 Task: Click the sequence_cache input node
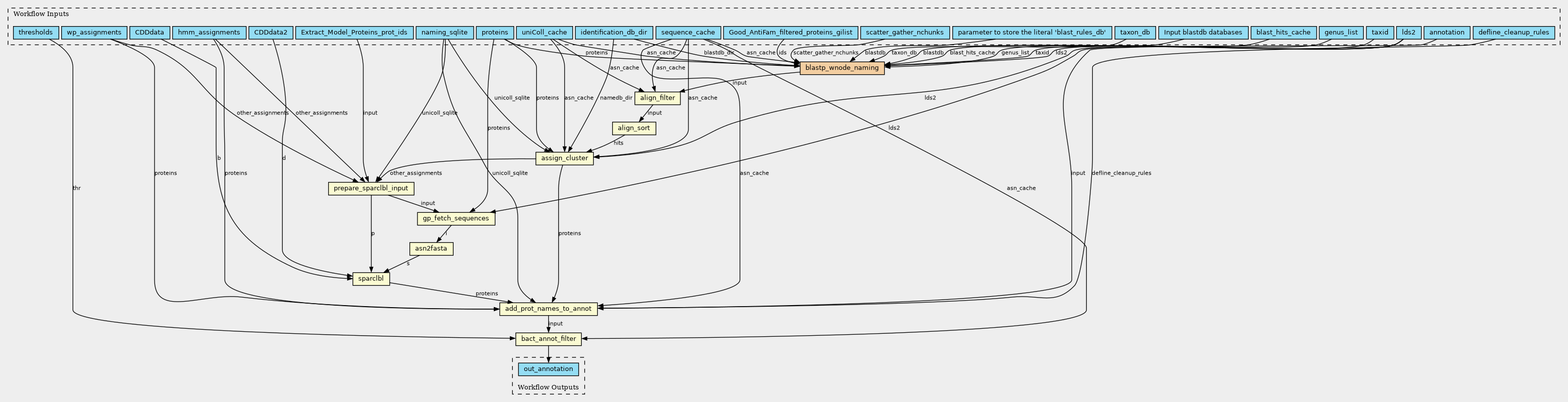[688, 32]
